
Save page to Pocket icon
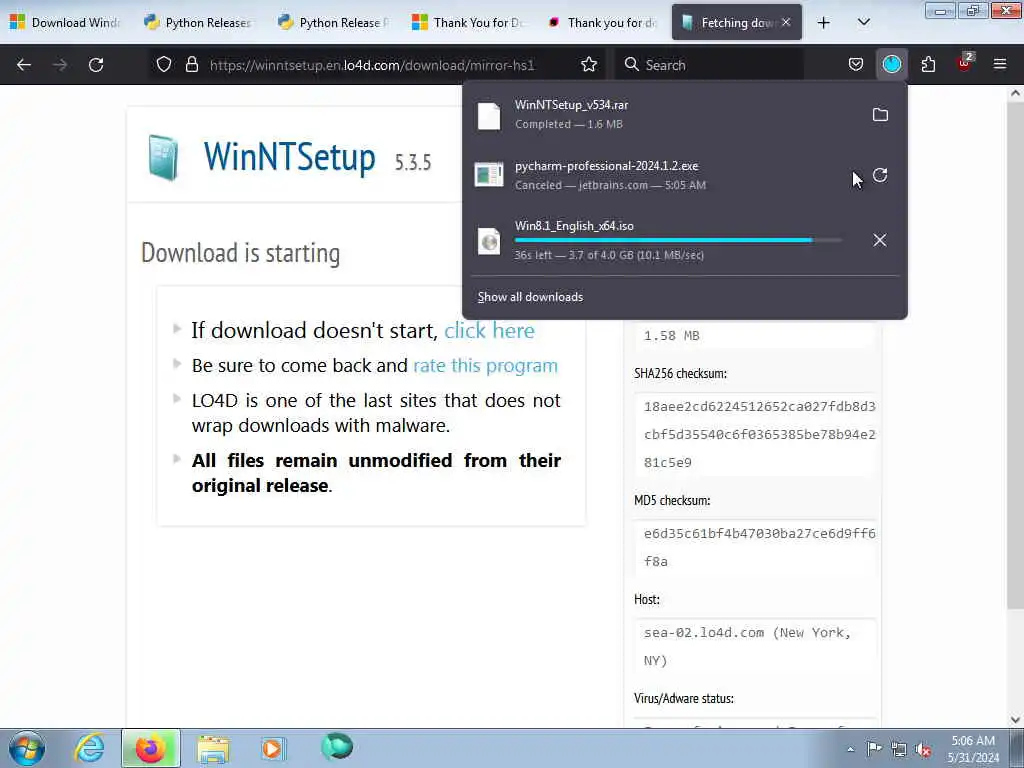(856, 65)
